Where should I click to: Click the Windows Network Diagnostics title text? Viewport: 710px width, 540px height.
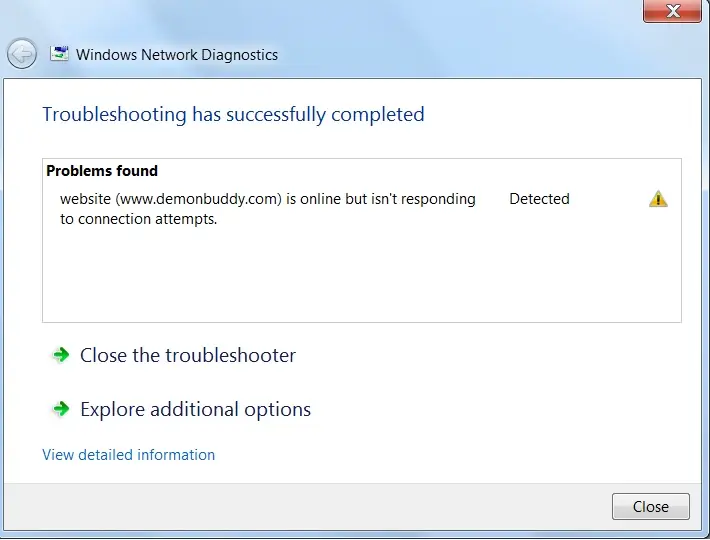tap(177, 55)
